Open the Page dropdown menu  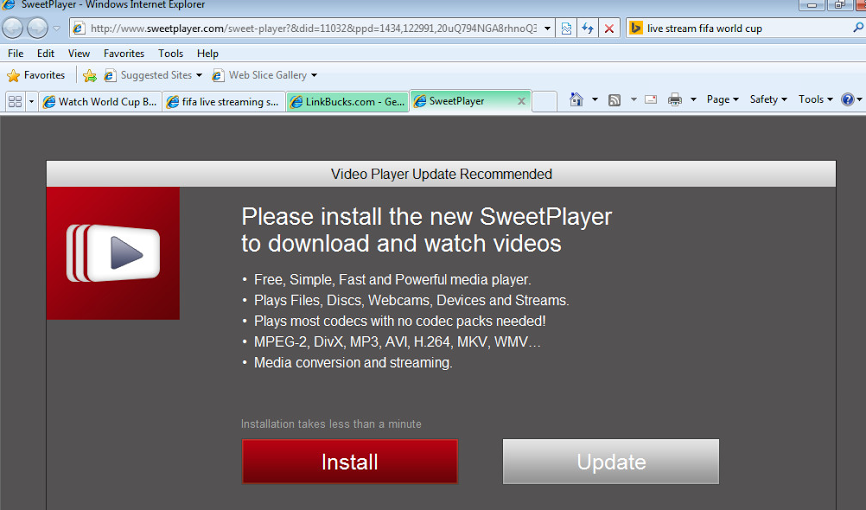722,100
